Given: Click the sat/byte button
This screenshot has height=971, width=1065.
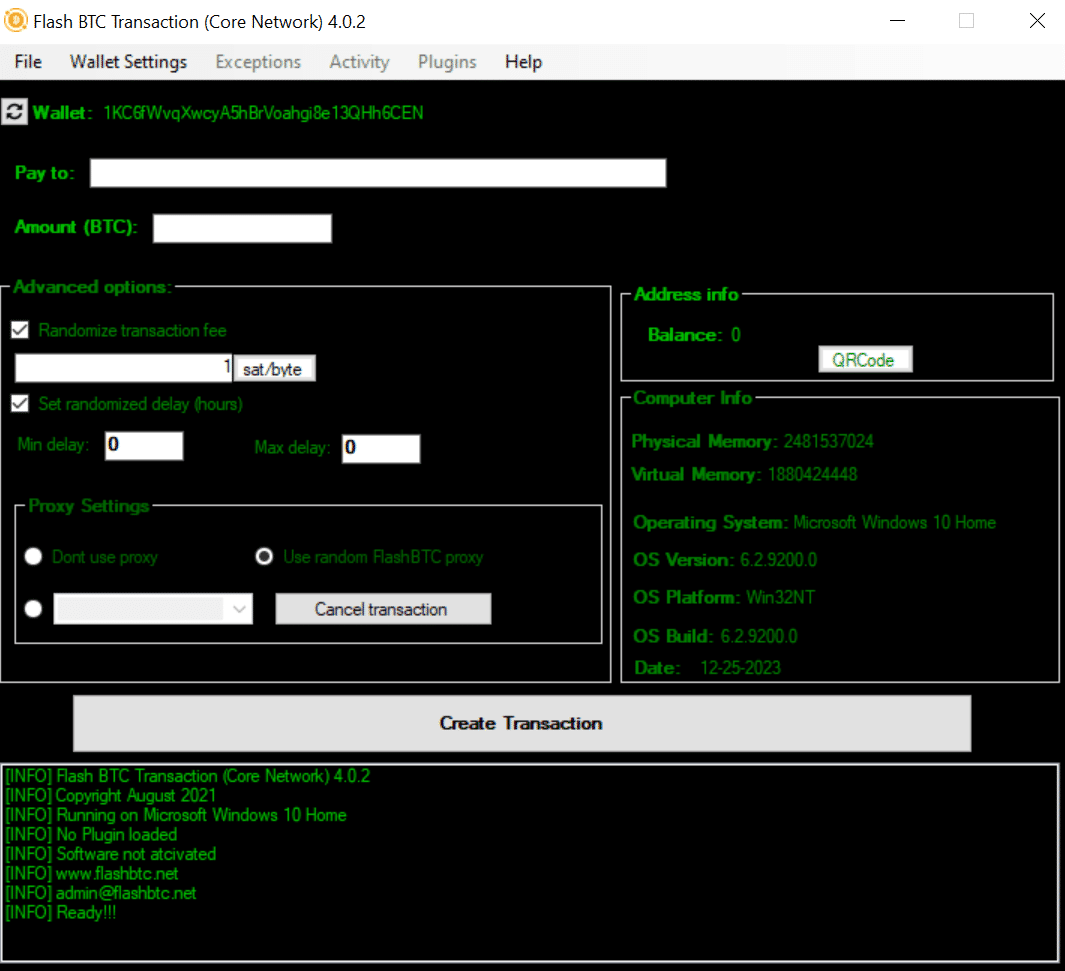Looking at the screenshot, I should (274, 369).
